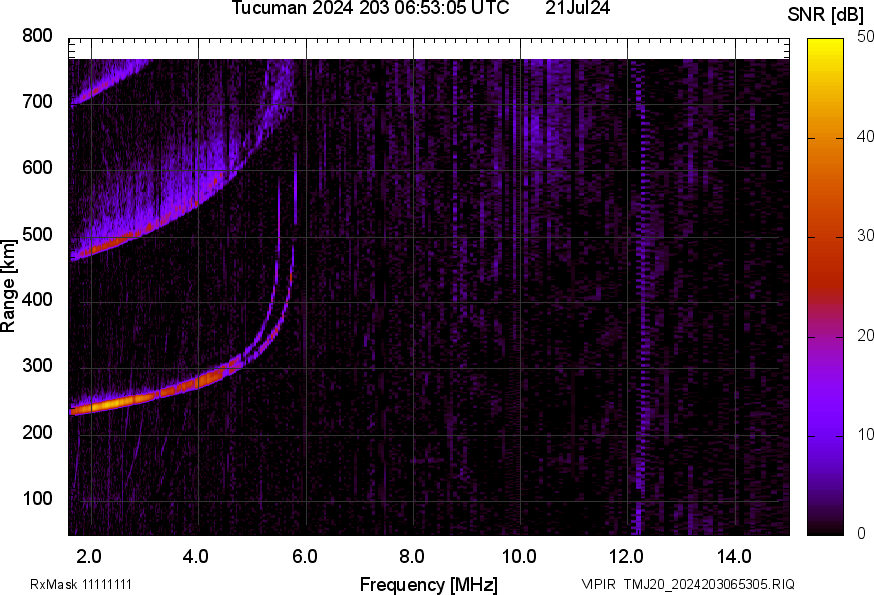
Task: Click the colorbar tick label '20'
Action: click(x=865, y=335)
